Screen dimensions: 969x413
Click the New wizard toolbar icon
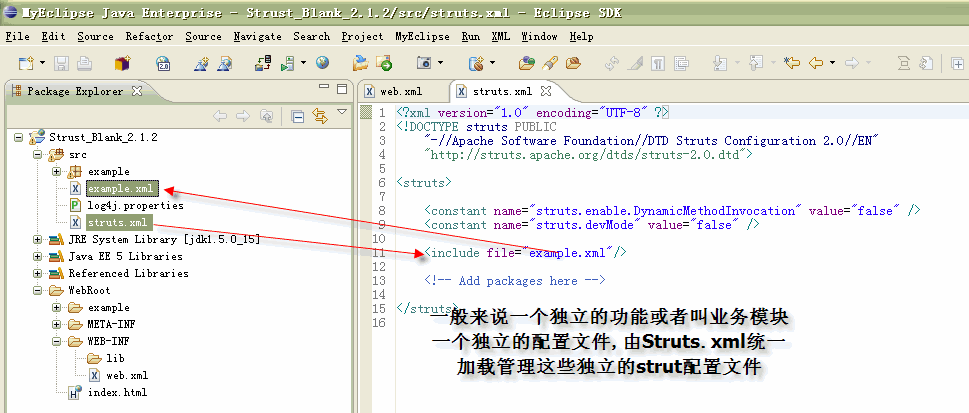pyautogui.click(x=25, y=63)
